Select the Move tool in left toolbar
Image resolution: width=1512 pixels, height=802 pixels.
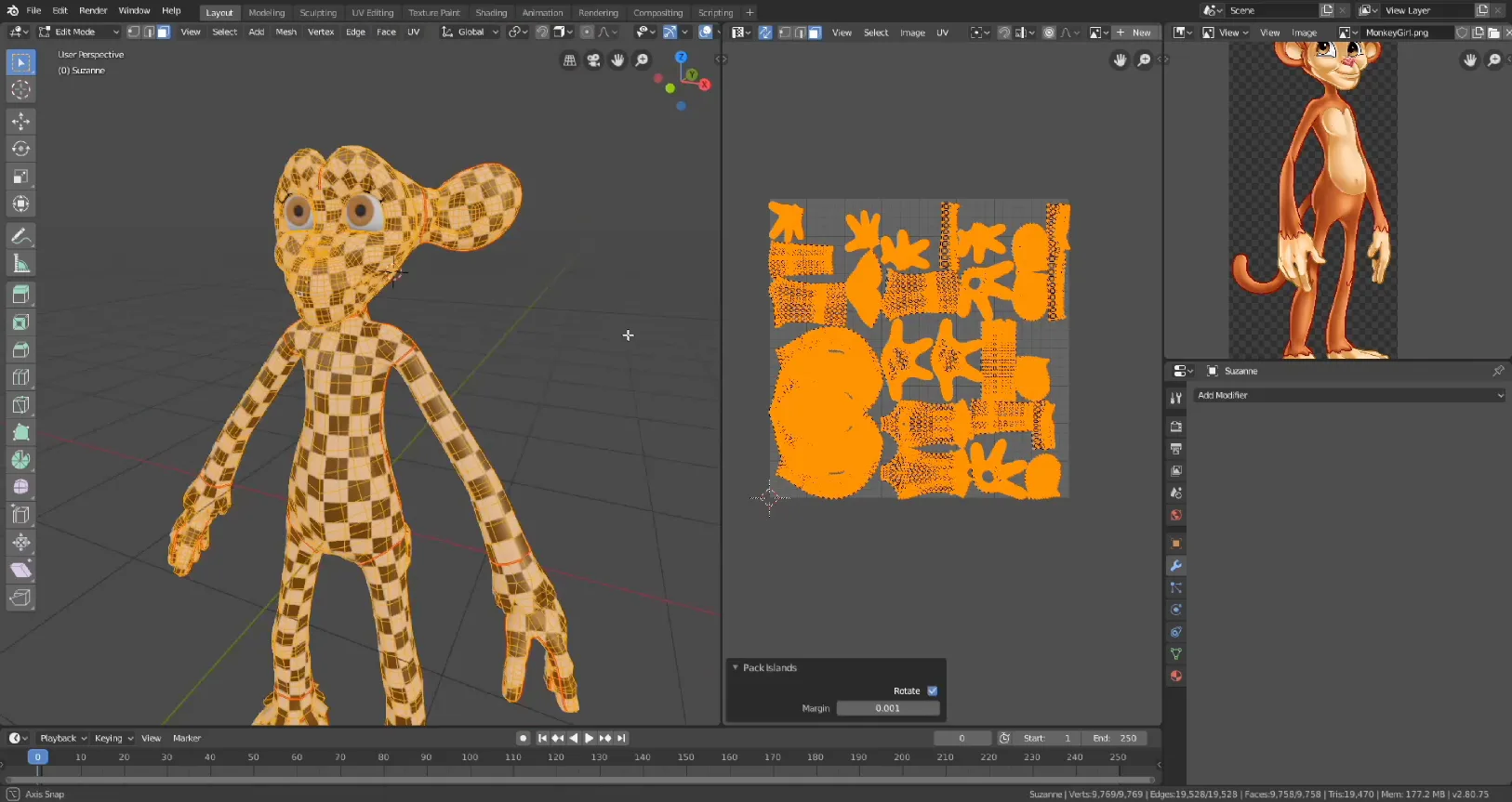tap(20, 121)
